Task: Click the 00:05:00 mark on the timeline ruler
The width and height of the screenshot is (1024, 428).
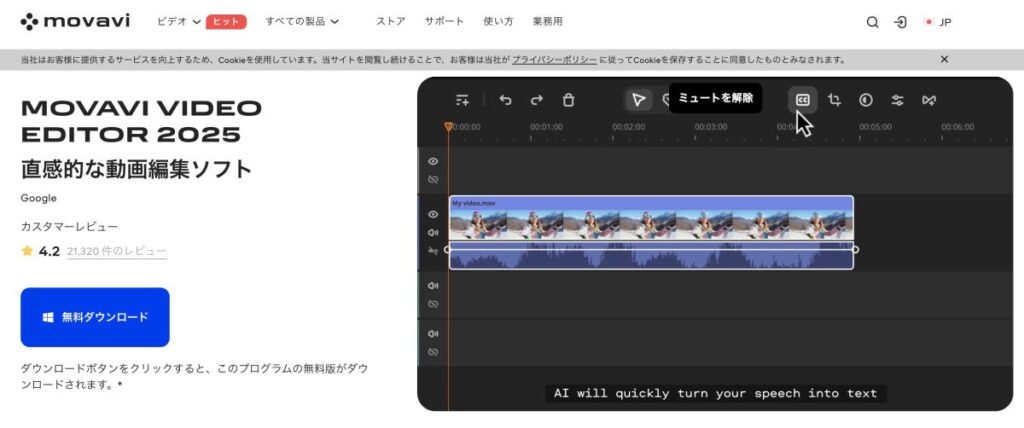Action: [875, 127]
